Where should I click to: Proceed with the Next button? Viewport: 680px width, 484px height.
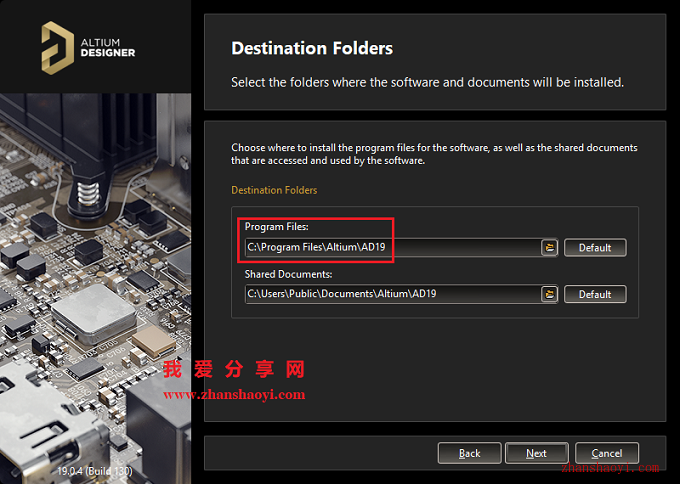(x=537, y=453)
